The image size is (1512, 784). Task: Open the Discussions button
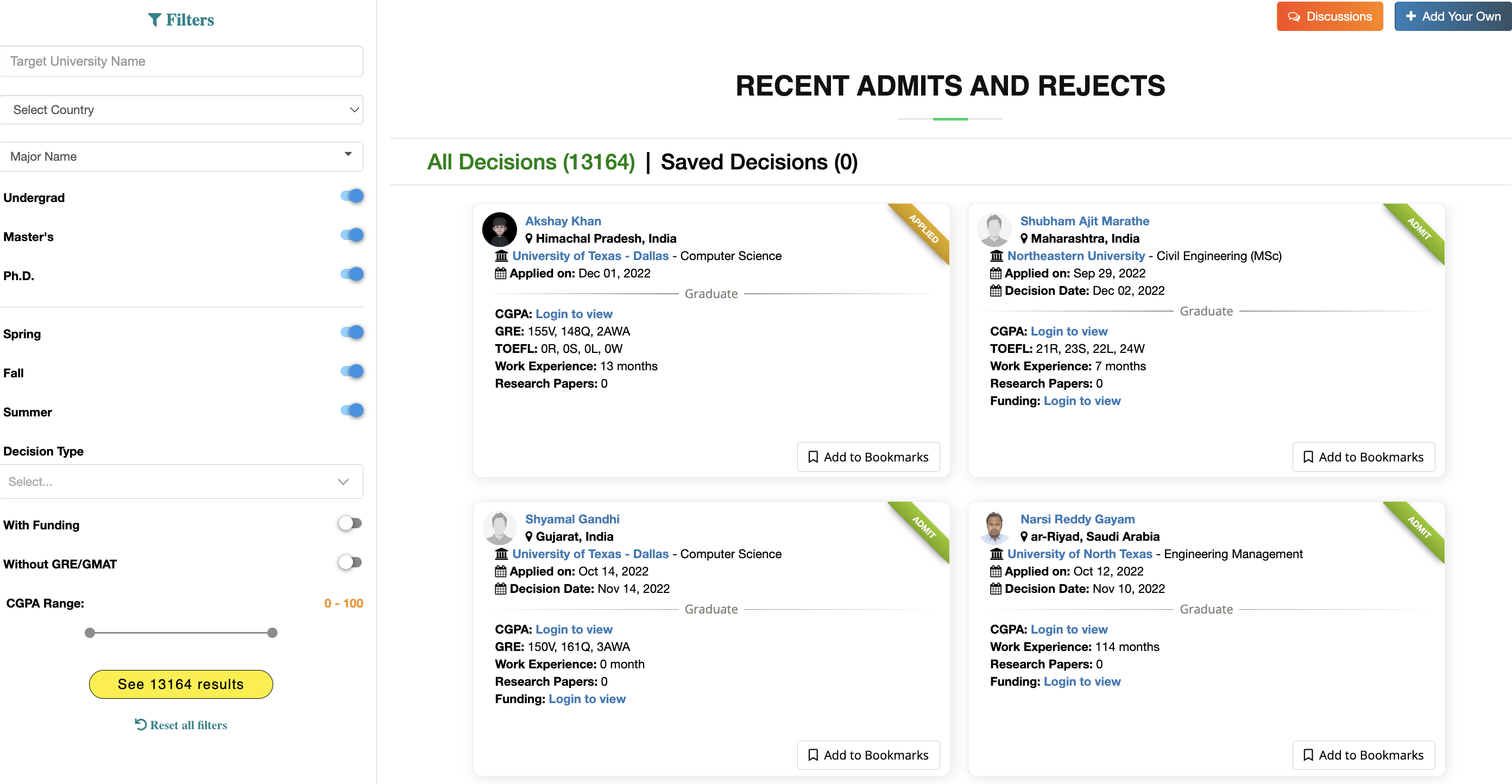click(x=1329, y=16)
